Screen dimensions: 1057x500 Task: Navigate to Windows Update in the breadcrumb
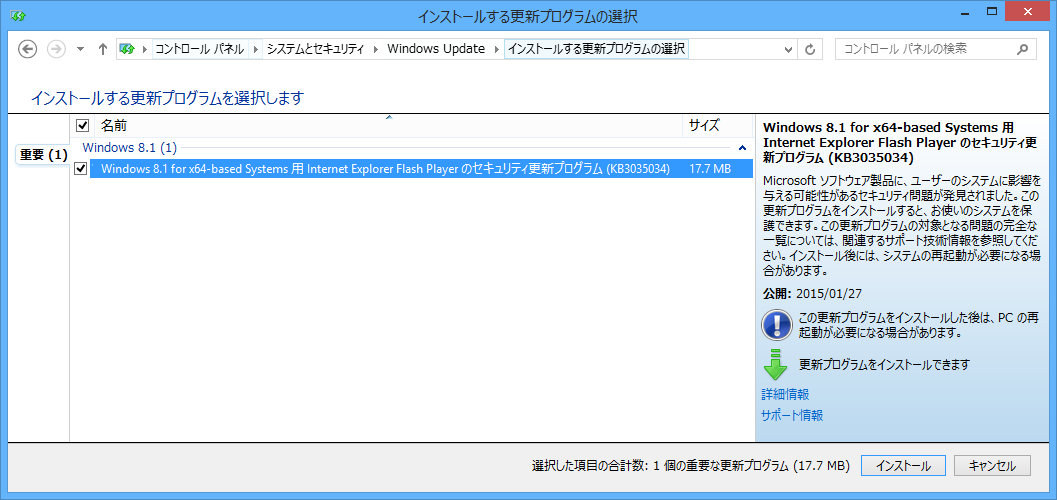pyautogui.click(x=435, y=49)
